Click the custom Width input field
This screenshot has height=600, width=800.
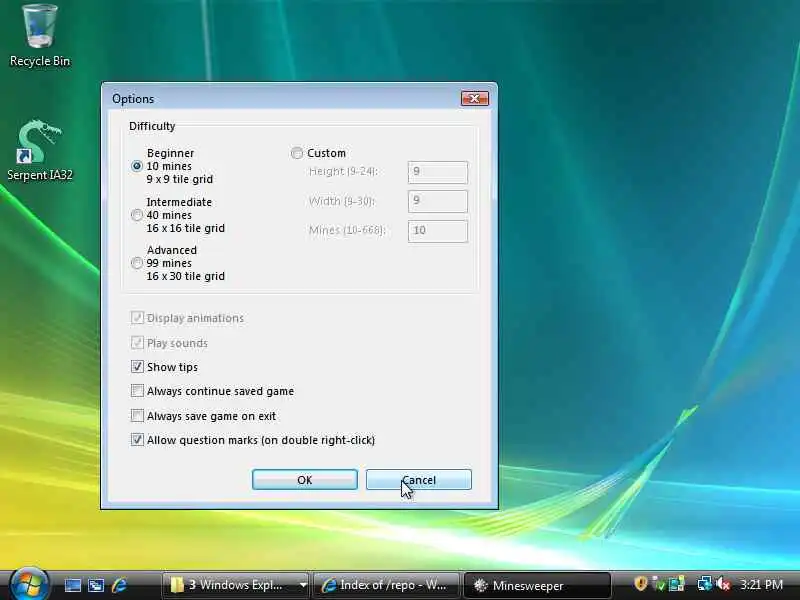(x=438, y=201)
